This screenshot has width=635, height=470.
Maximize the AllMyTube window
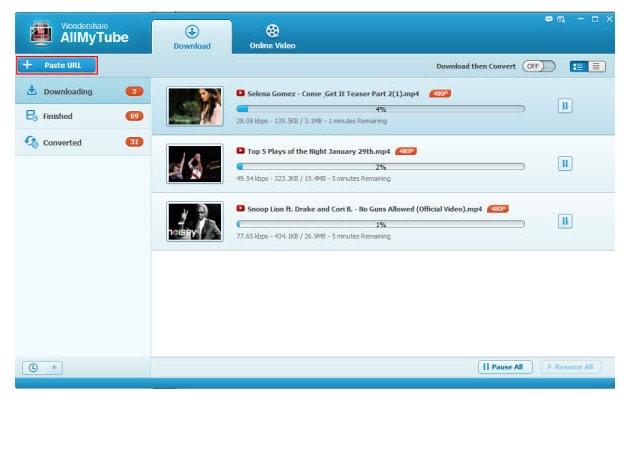coord(595,19)
